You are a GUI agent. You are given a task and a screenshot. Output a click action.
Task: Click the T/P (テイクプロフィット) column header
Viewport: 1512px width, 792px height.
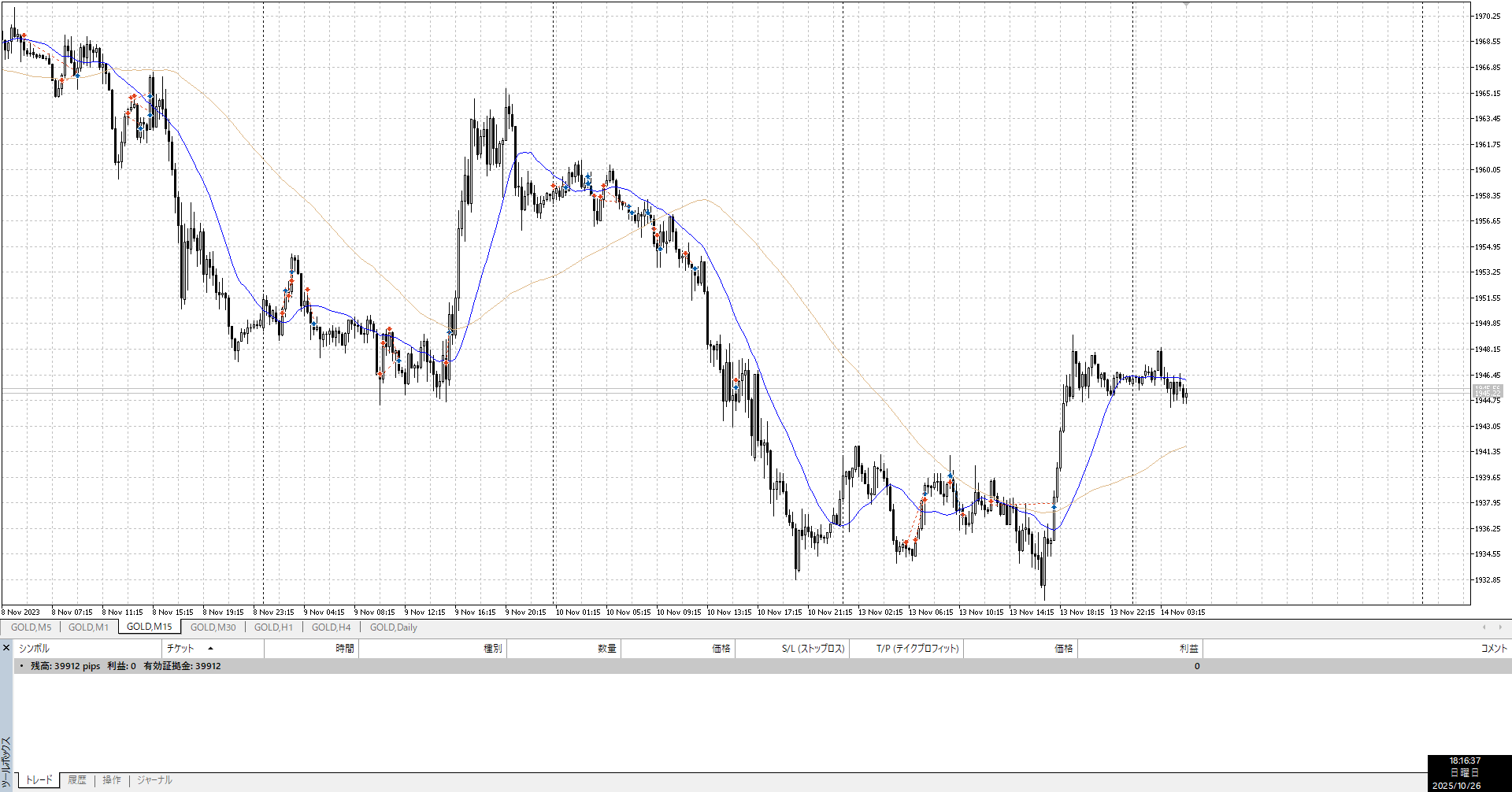917,649
